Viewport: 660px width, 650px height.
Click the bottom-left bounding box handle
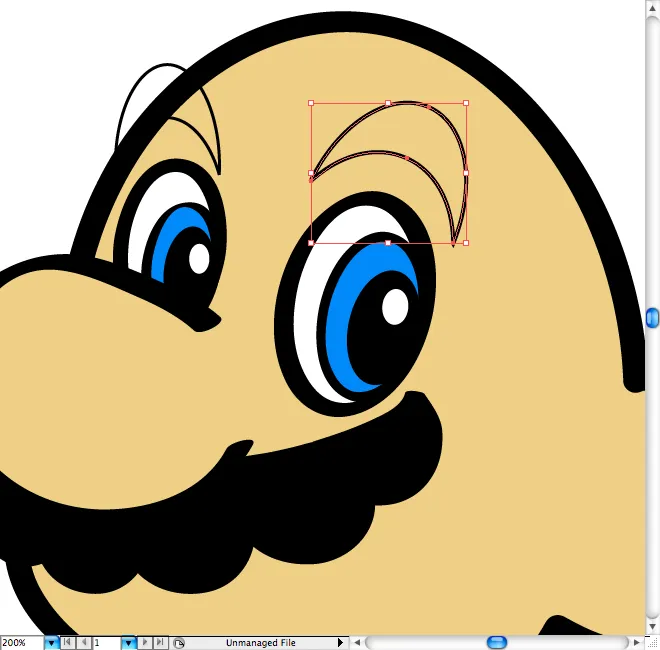tap(311, 243)
